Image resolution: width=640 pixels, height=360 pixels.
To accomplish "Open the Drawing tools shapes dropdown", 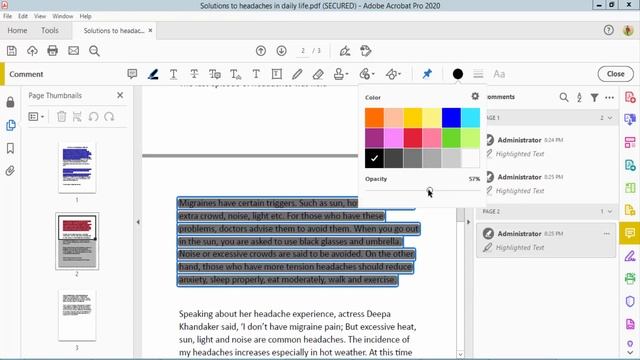I will point(393,74).
